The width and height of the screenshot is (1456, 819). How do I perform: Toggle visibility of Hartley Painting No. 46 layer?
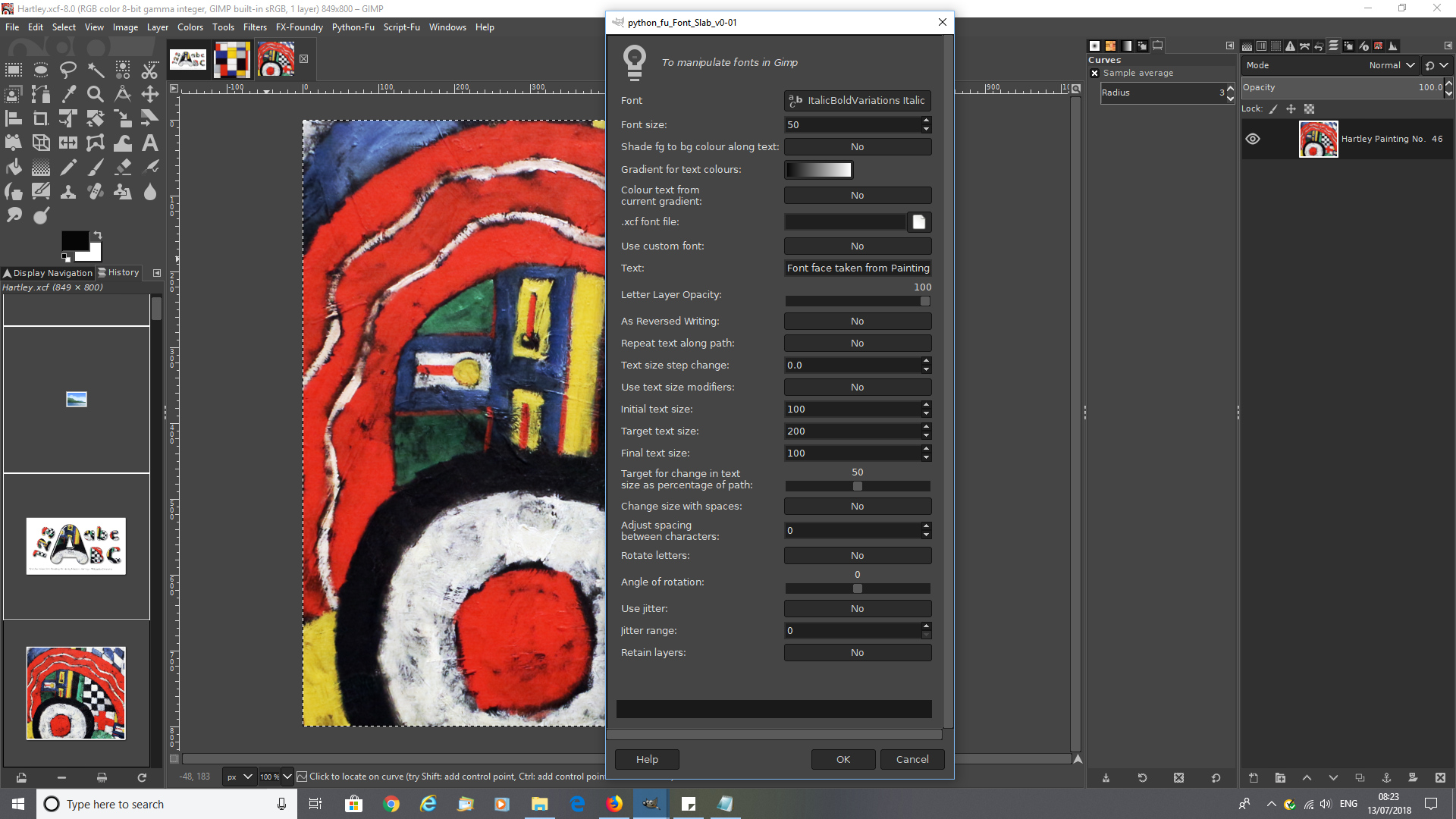coord(1253,139)
